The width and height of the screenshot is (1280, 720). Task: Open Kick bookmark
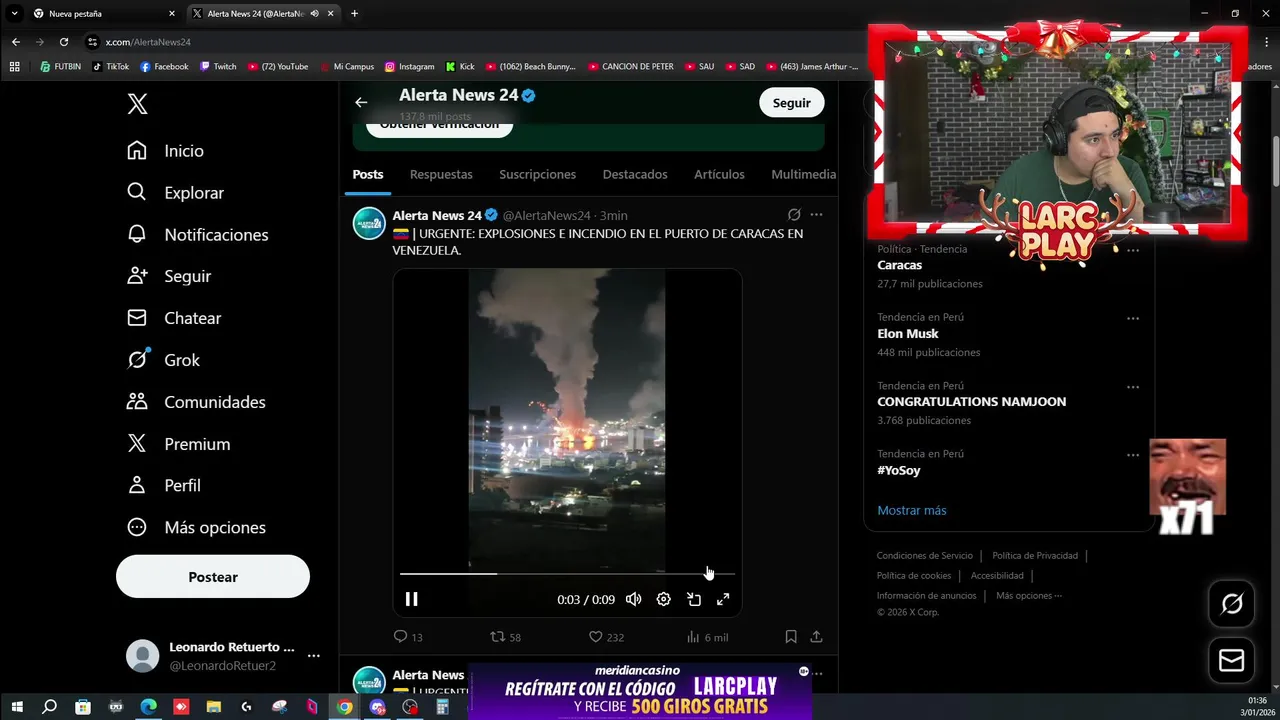(460, 67)
